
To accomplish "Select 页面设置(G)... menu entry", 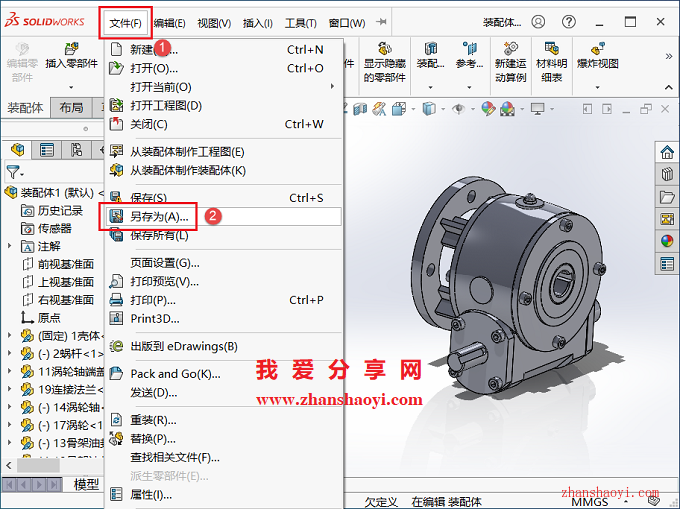I will (x=224, y=263).
